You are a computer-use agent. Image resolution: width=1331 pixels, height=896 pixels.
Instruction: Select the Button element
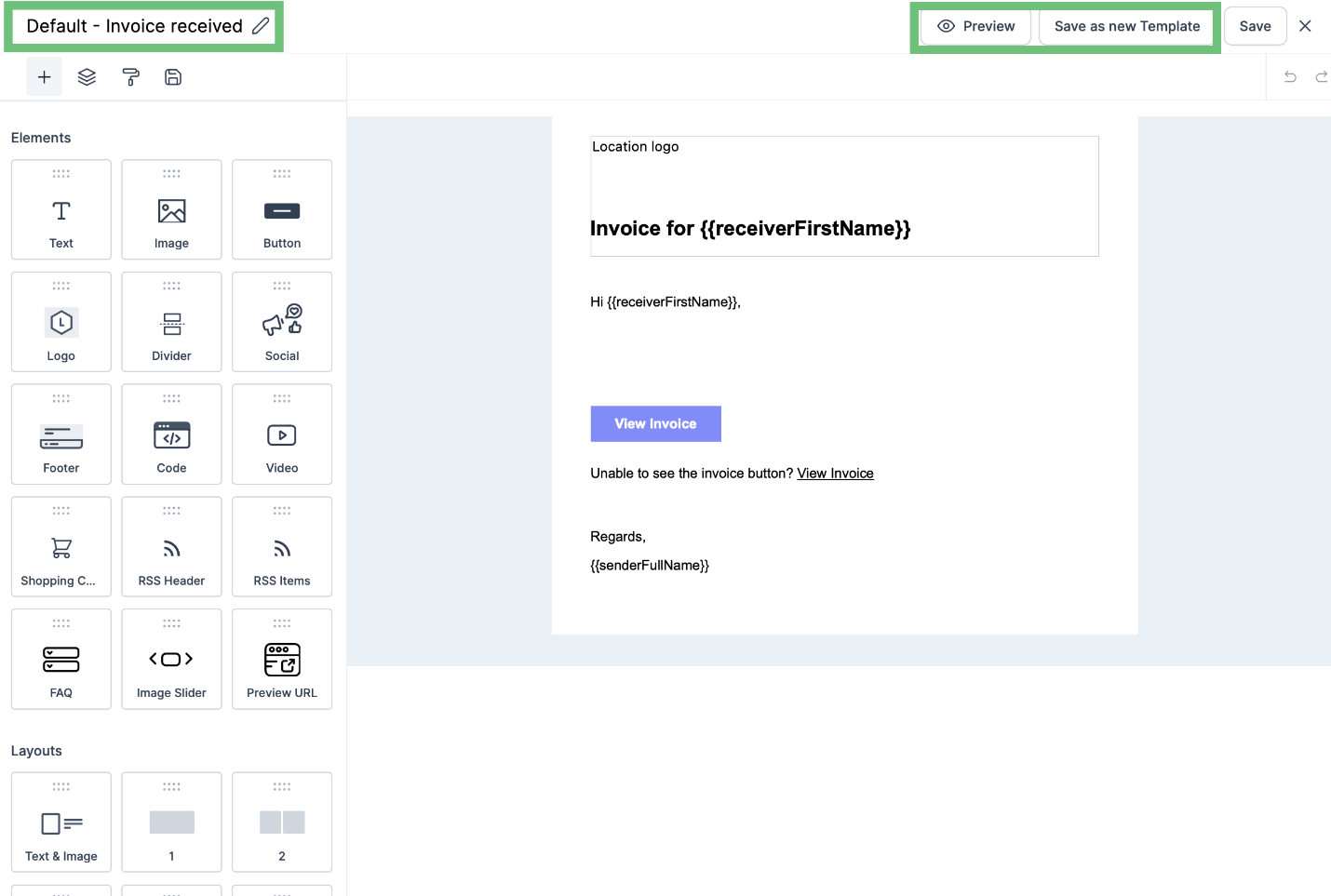pyautogui.click(x=282, y=209)
